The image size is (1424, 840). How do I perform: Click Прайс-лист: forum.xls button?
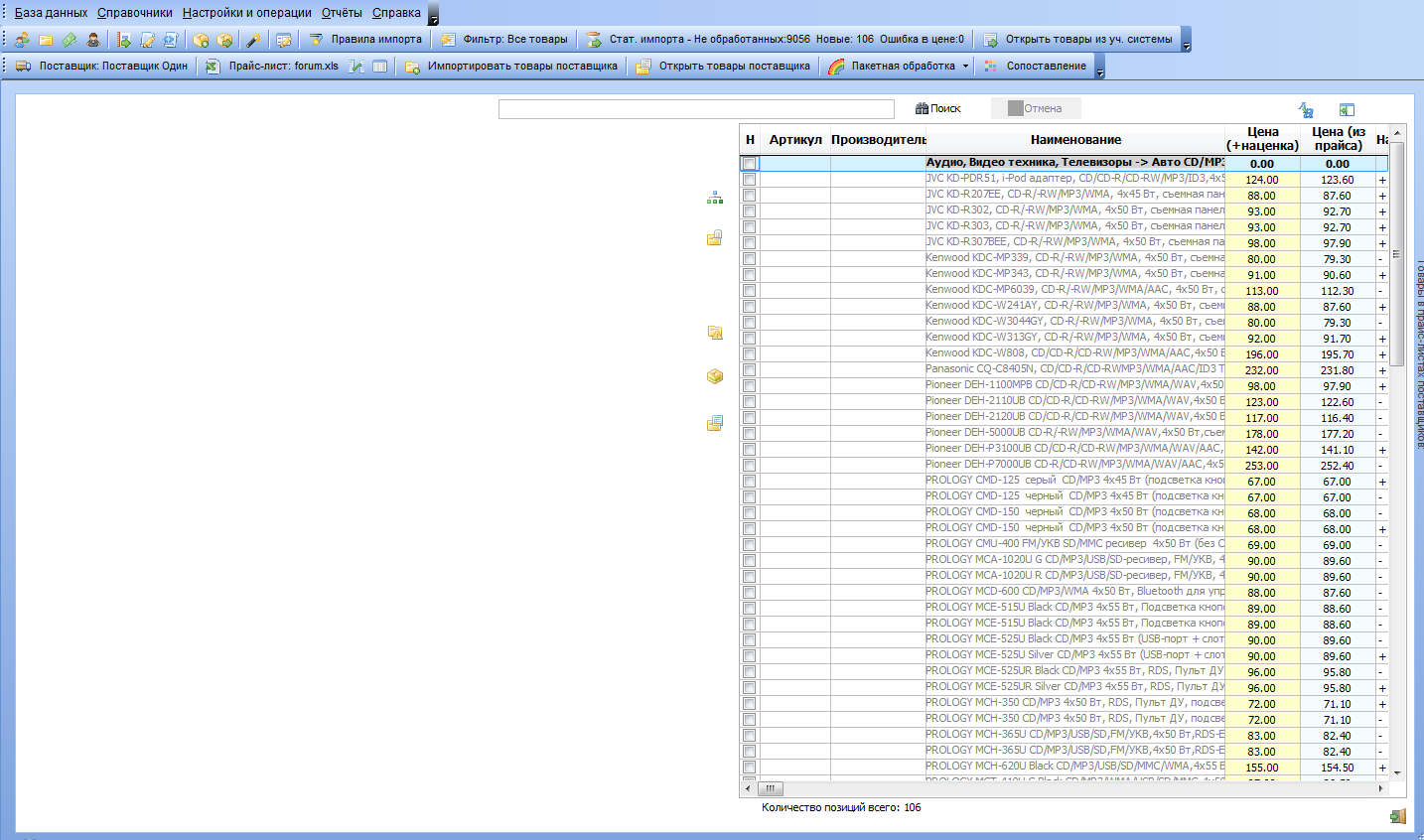tap(272, 67)
